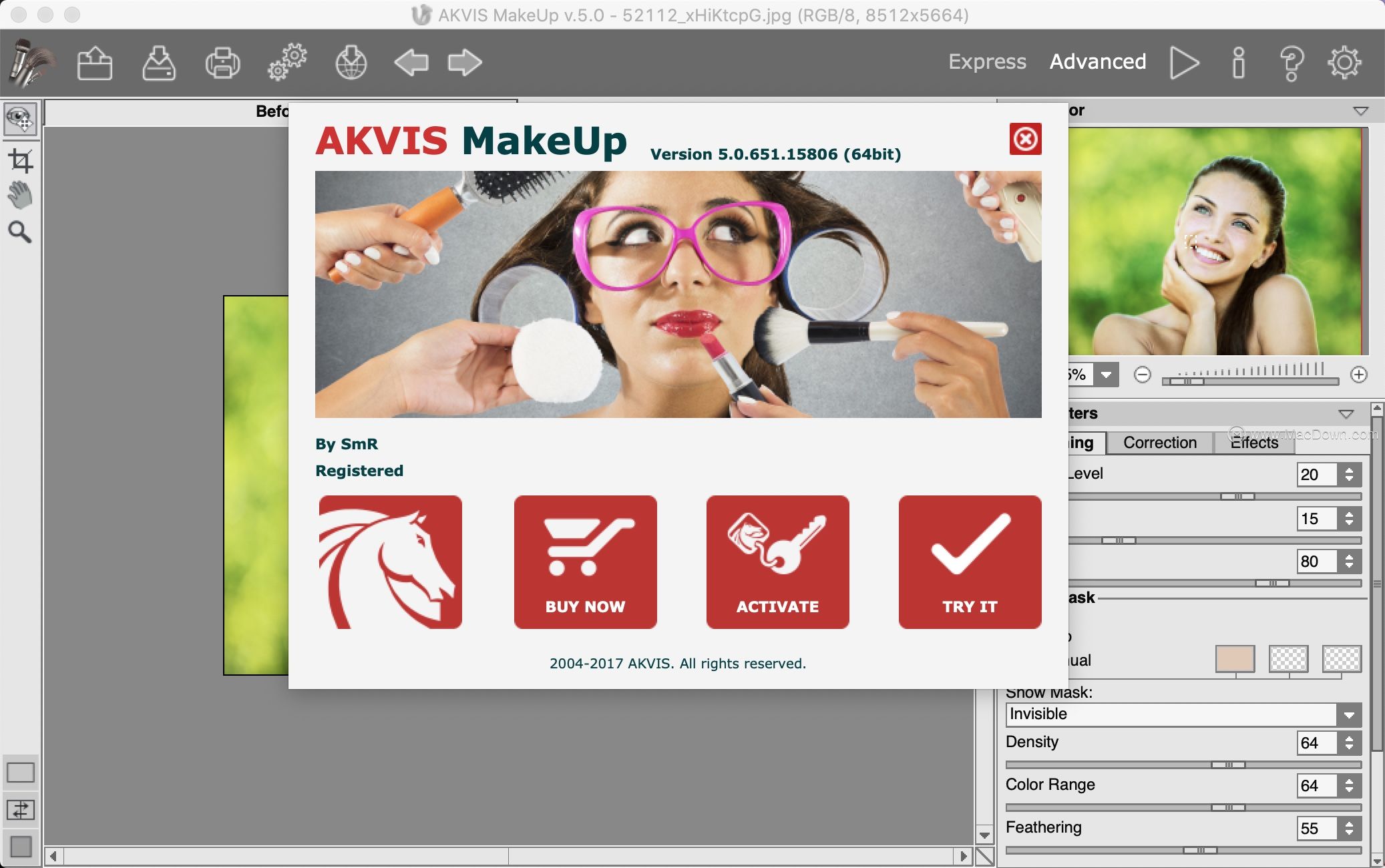Click the Level slider track
The width and height of the screenshot is (1385, 868).
coord(1215,497)
